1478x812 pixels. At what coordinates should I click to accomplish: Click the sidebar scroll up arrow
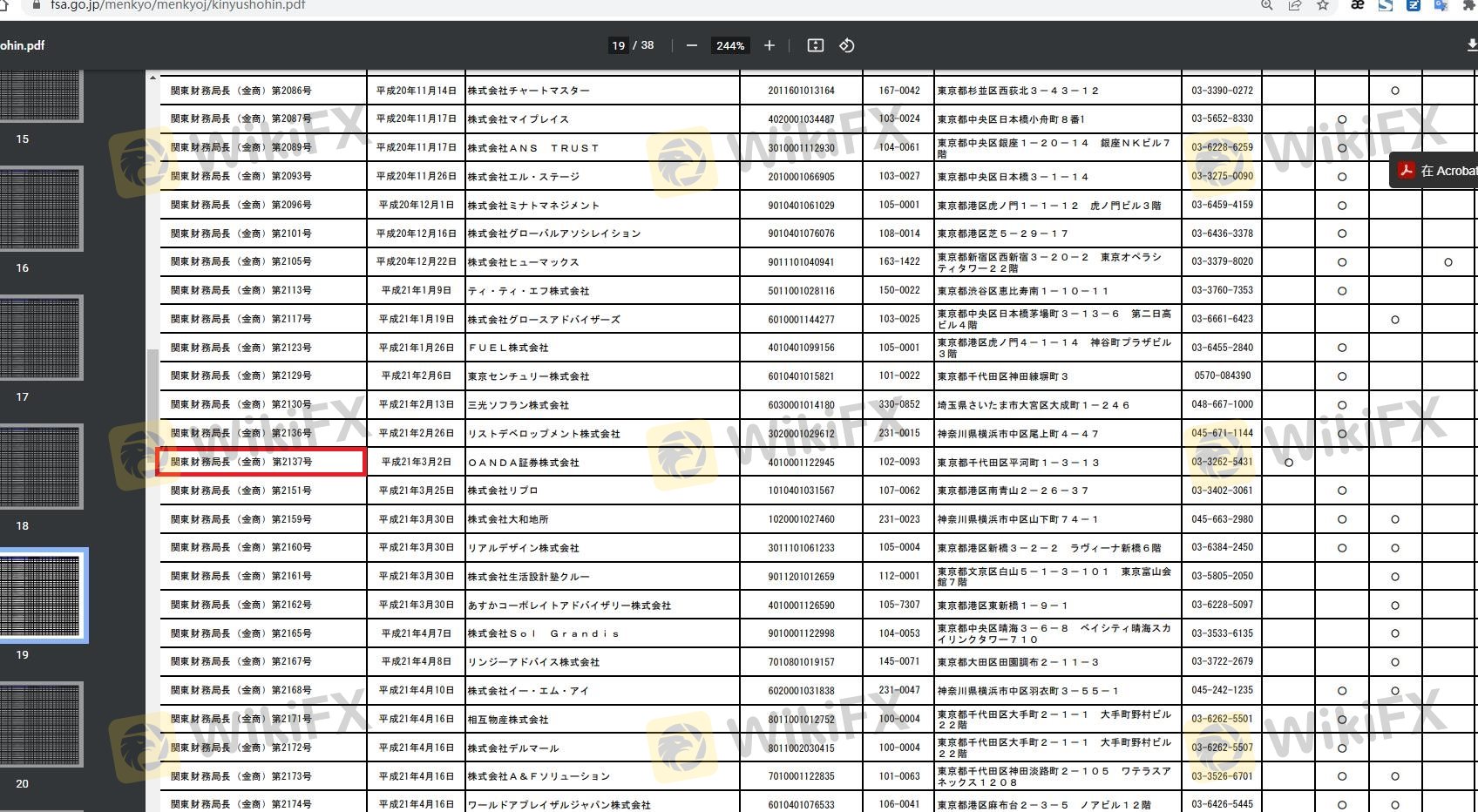(x=153, y=78)
